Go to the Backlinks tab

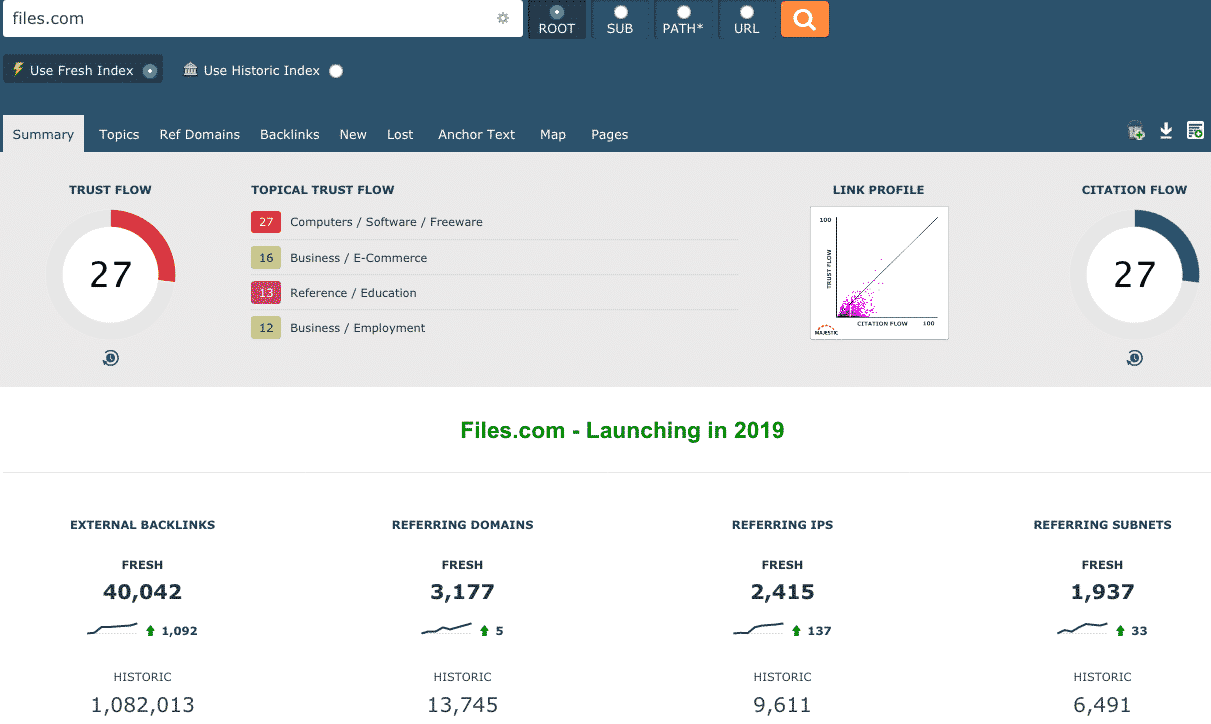(289, 135)
